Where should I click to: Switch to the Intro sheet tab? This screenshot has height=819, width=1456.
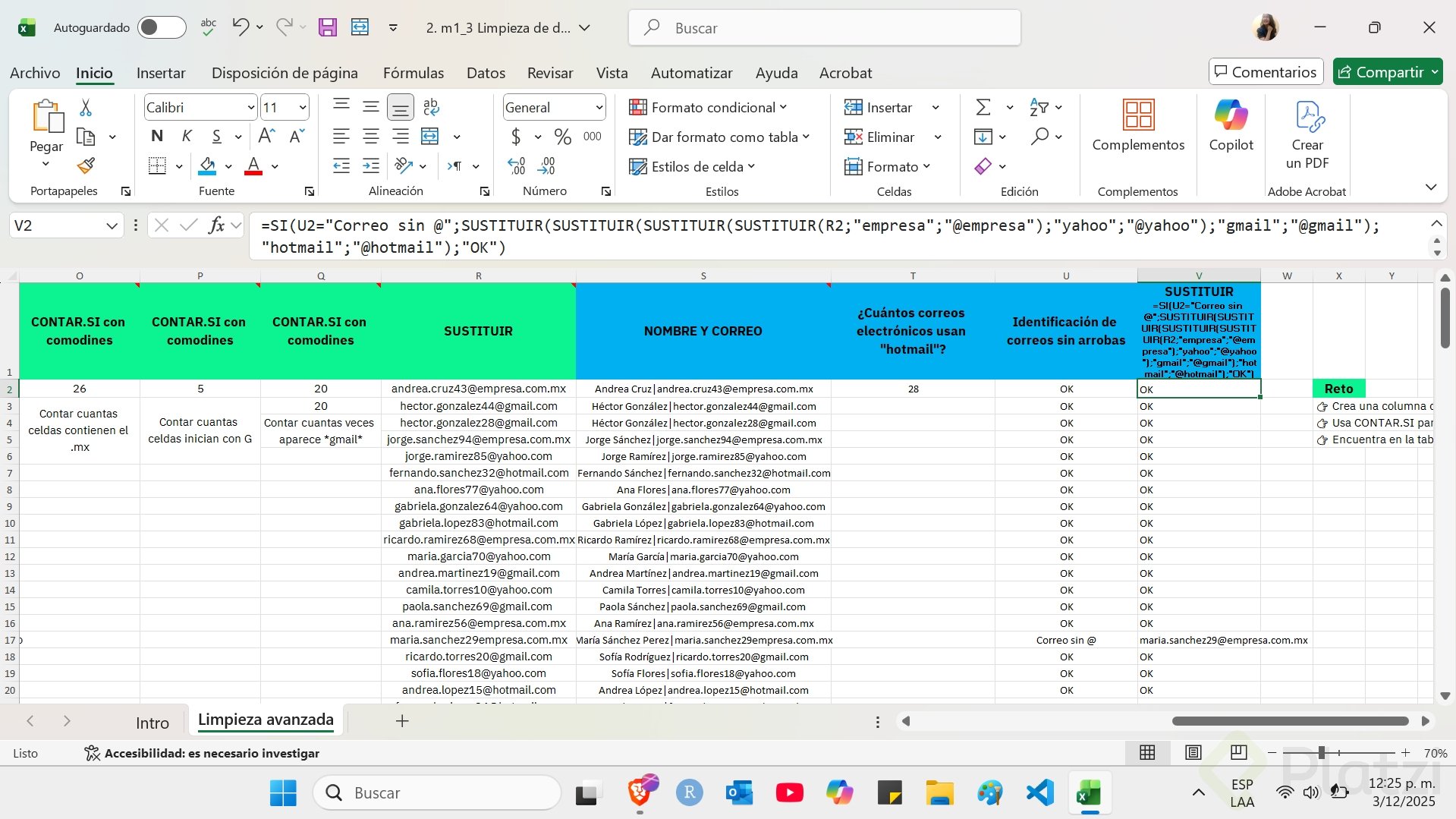coord(152,723)
